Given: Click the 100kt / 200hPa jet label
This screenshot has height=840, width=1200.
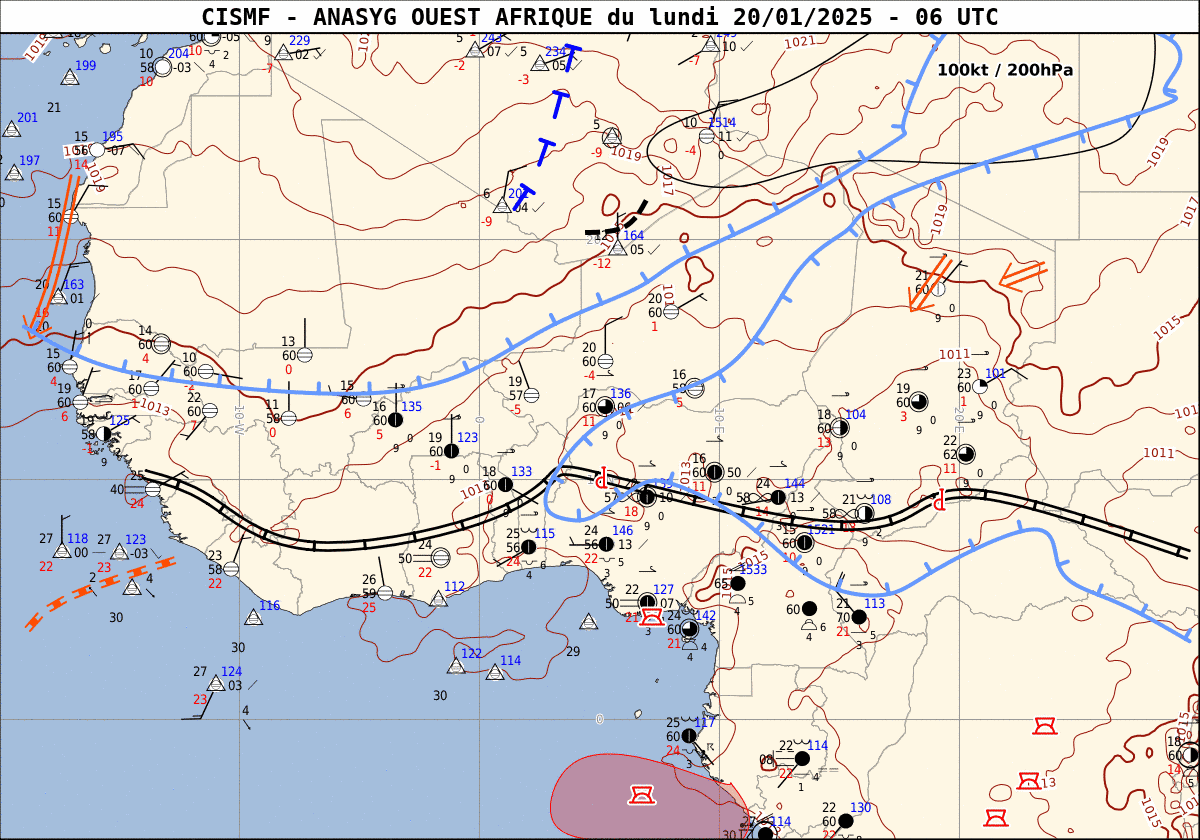Looking at the screenshot, I should pos(1004,70).
